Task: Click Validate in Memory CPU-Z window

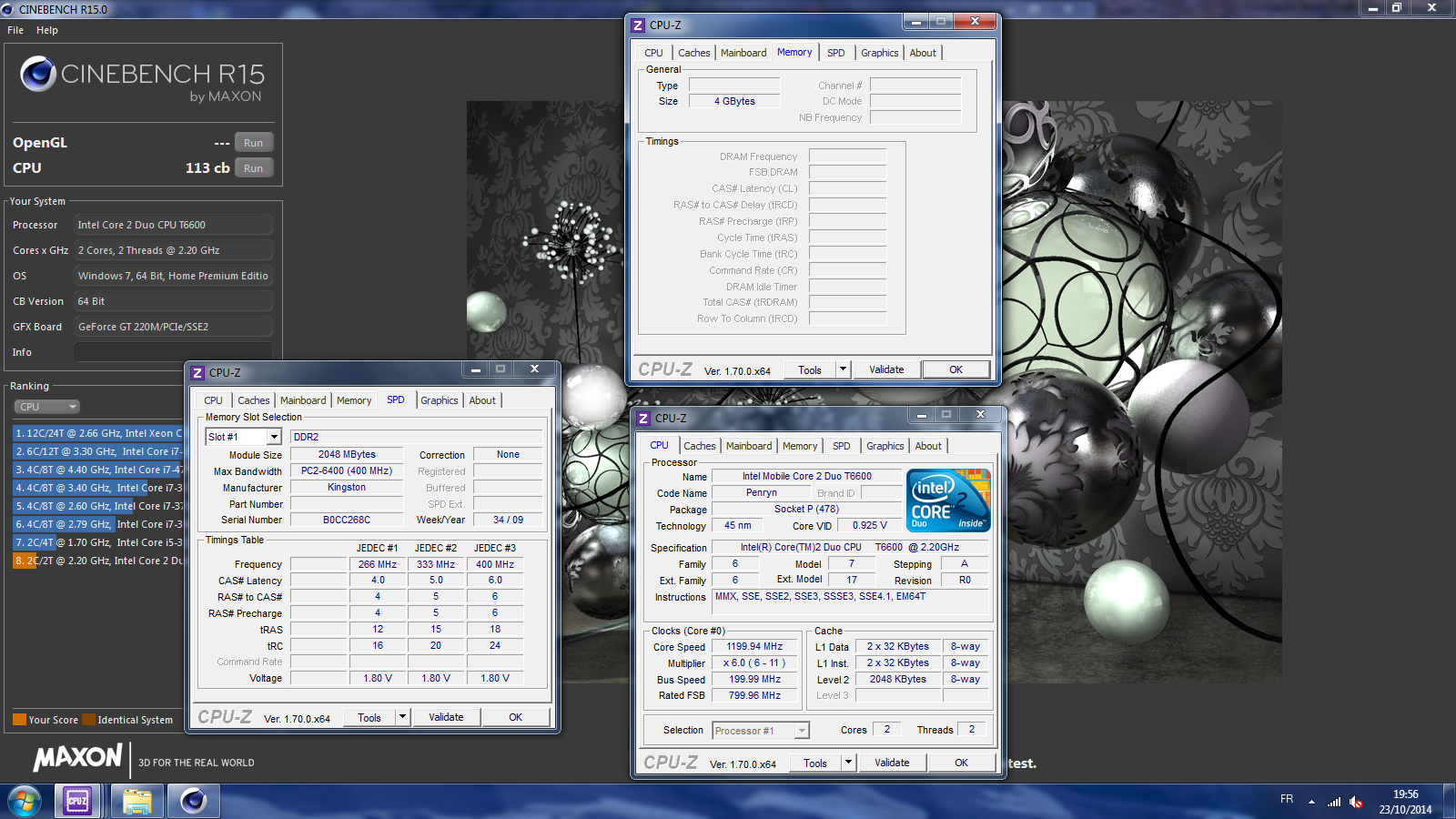Action: (886, 369)
